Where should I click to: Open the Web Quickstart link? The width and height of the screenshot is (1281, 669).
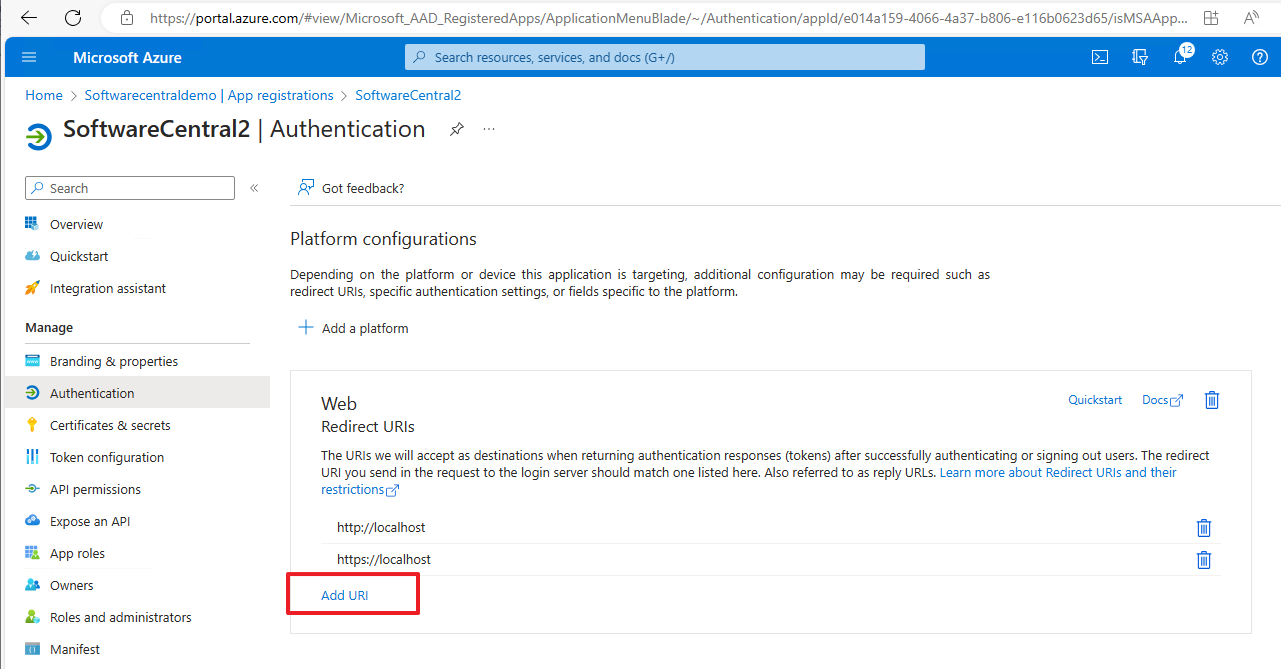(1095, 400)
